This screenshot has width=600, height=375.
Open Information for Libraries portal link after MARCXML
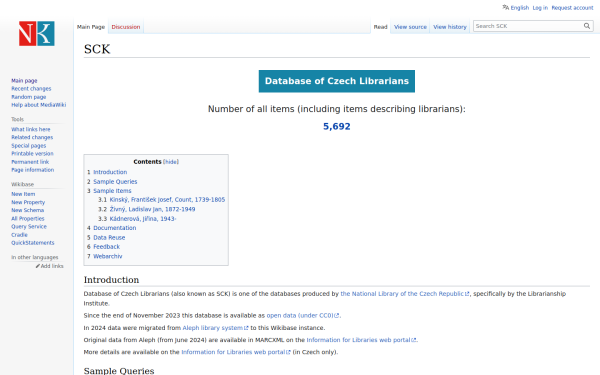pyautogui.click(x=361, y=340)
